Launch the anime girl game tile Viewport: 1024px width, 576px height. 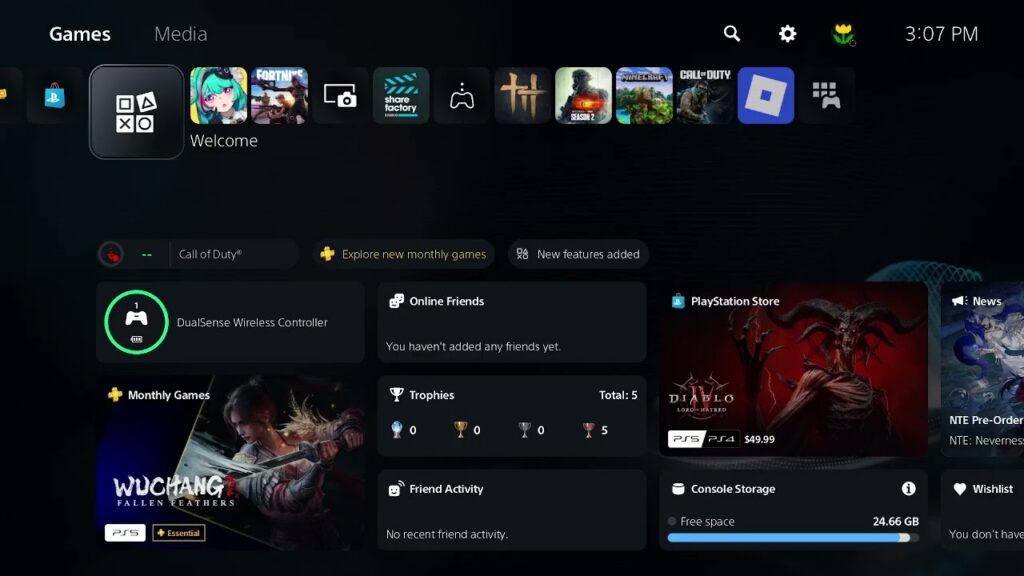(219, 95)
